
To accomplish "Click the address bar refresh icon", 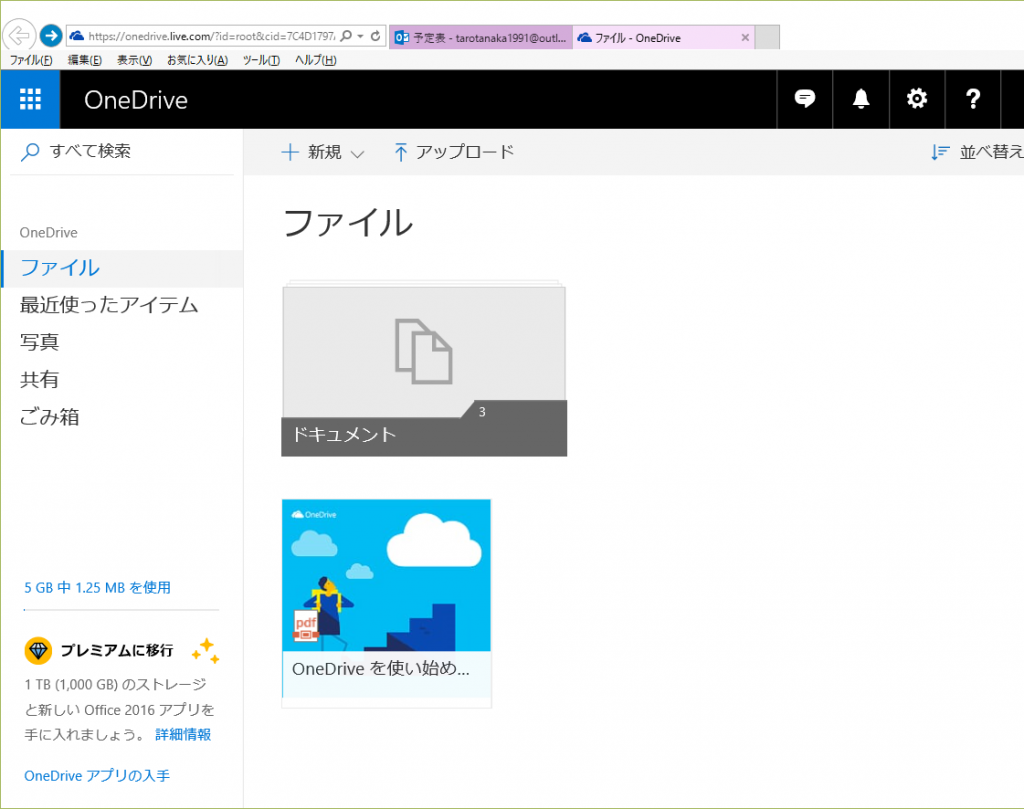I will pyautogui.click(x=375, y=36).
